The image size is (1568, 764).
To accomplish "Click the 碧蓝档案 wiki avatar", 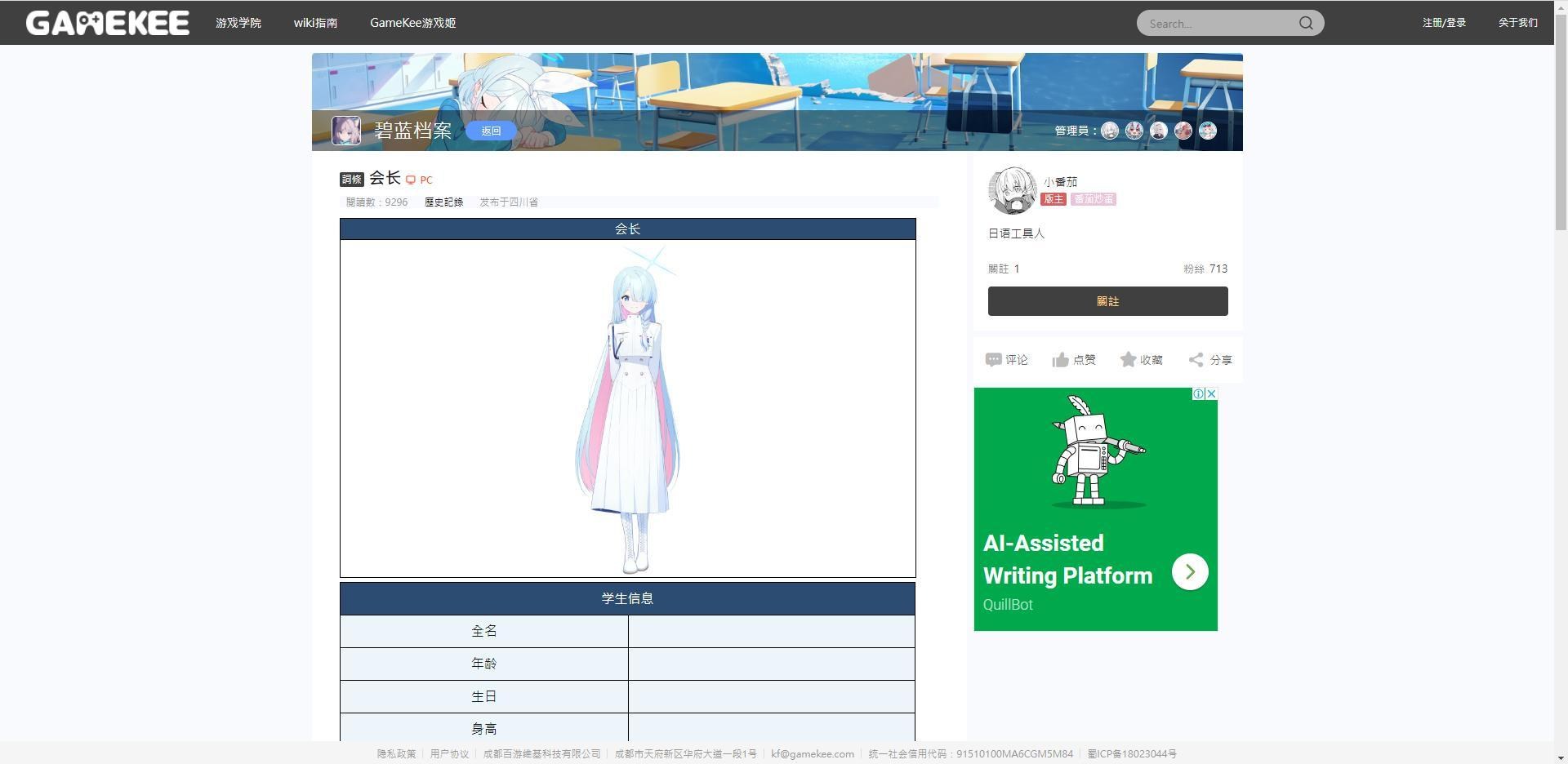I will [x=346, y=131].
